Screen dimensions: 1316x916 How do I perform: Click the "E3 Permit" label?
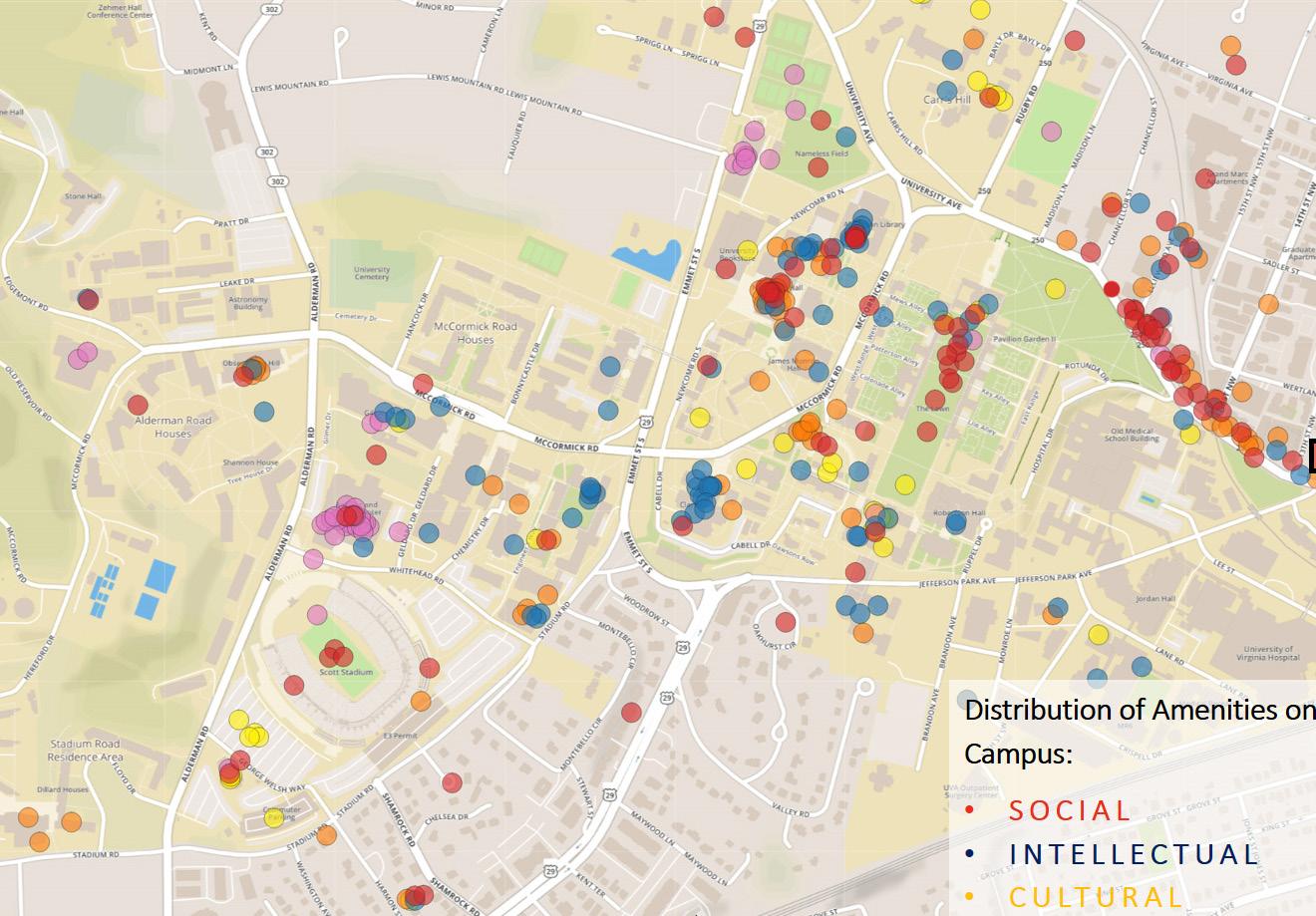399,736
